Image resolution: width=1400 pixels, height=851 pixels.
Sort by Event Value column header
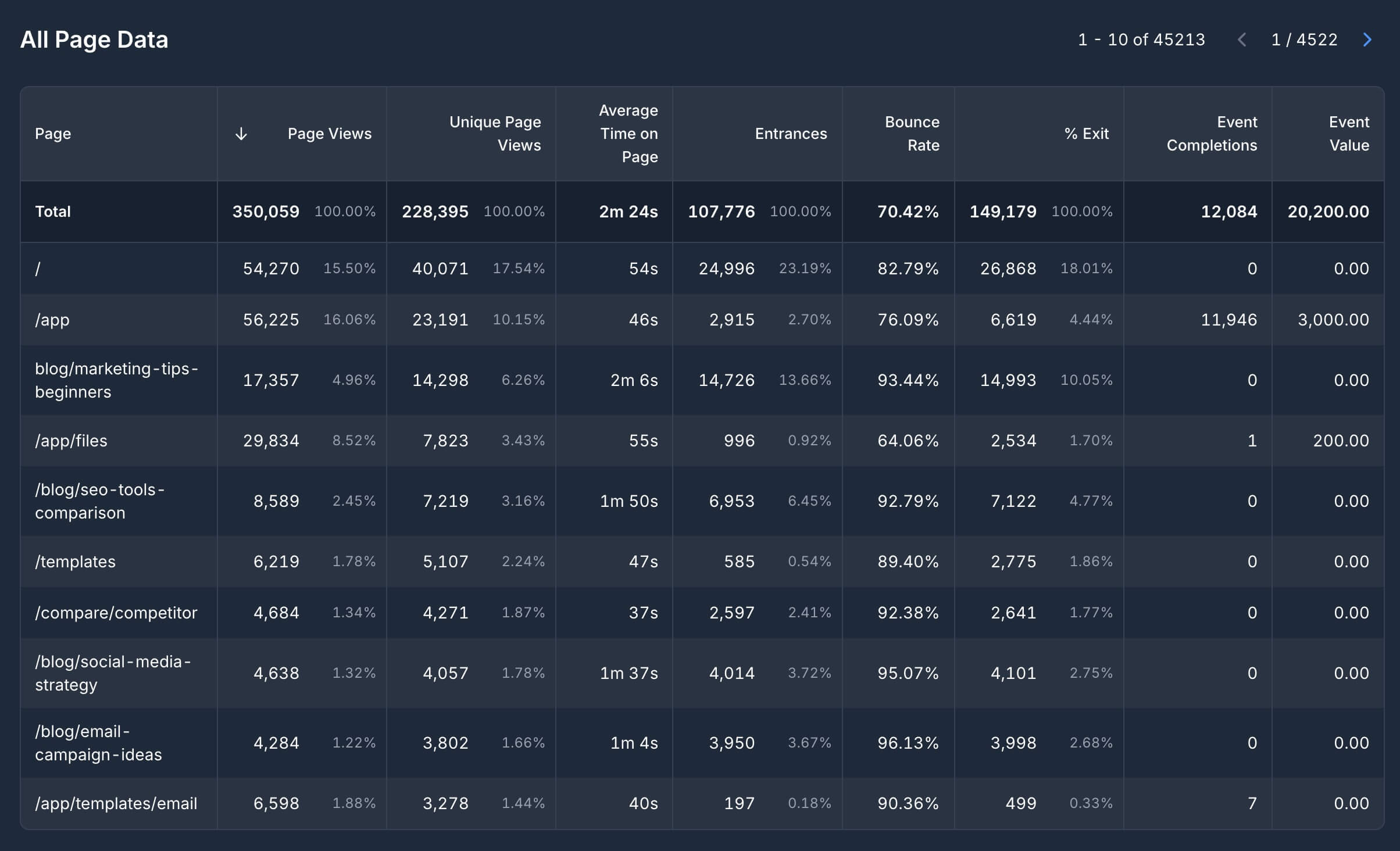1348,134
